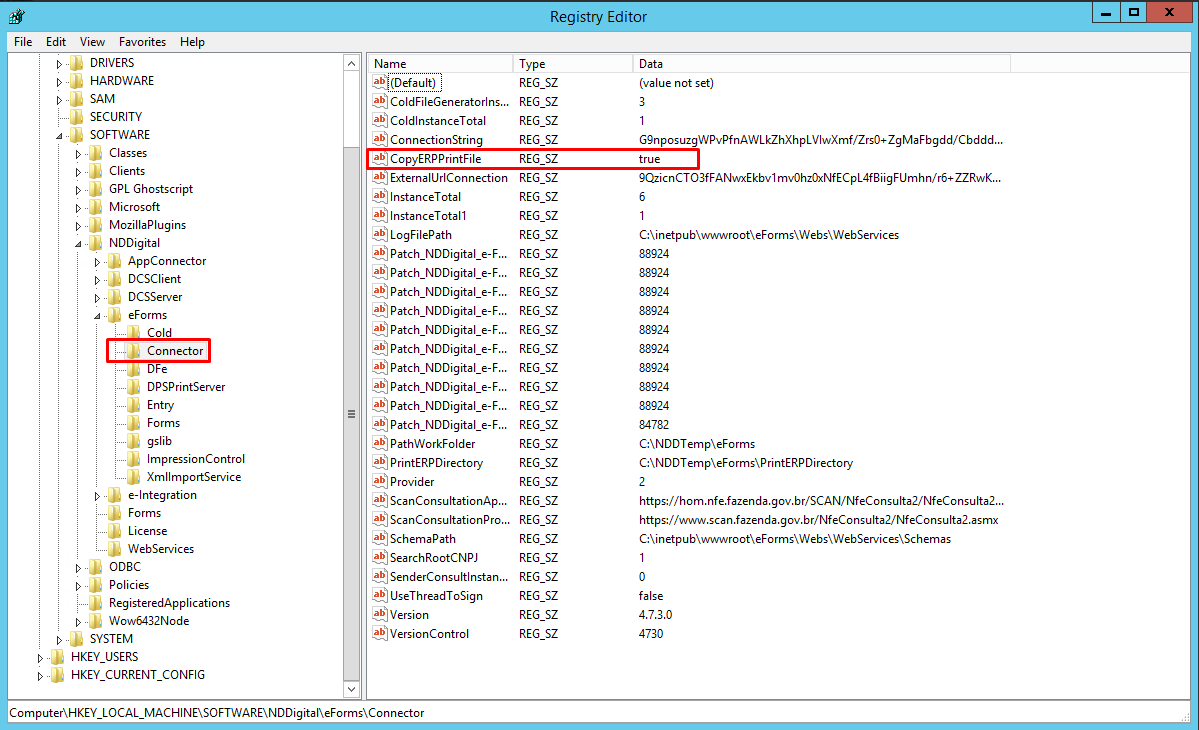Screen dimensions: 1199x730
Task: Select the PathWorkFolder value entry
Action: [x=432, y=444]
